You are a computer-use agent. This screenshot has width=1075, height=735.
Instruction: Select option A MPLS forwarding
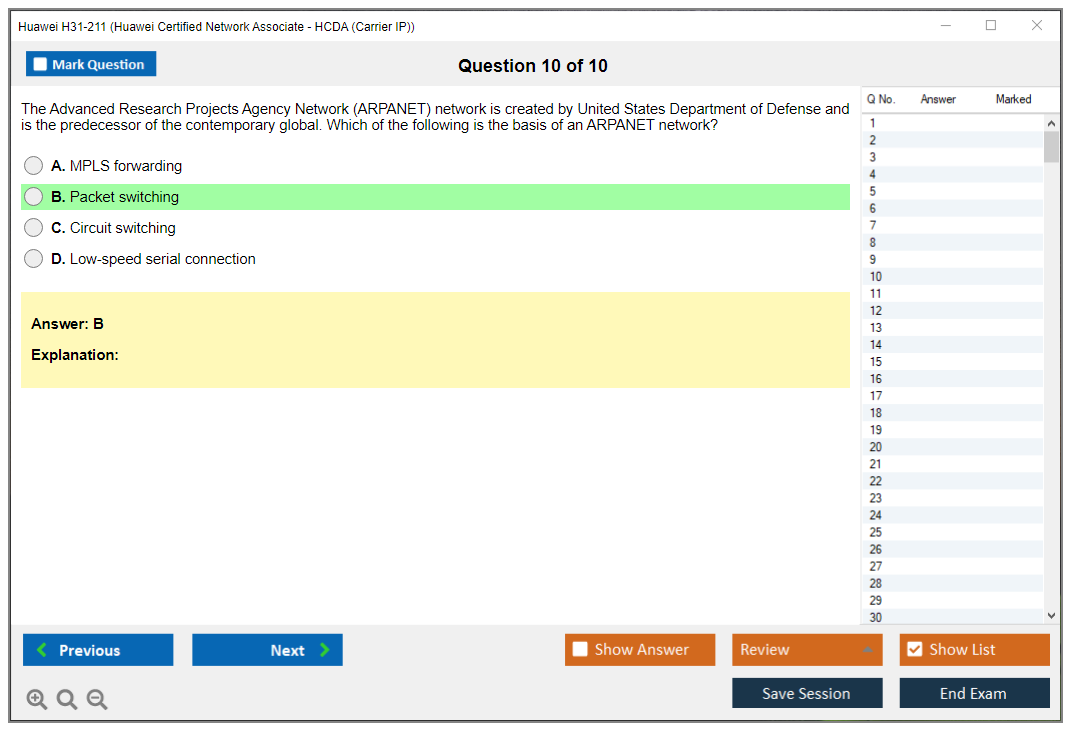click(x=34, y=166)
